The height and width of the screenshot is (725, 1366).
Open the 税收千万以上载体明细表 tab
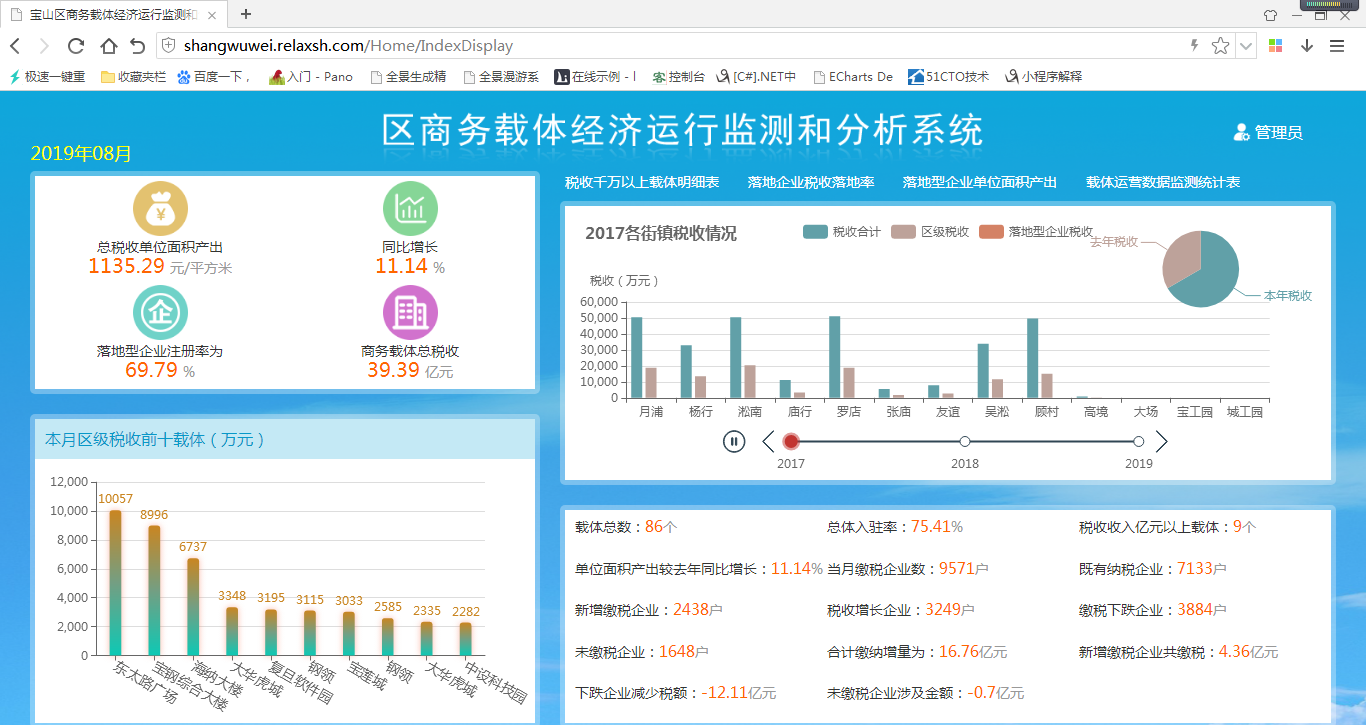(x=642, y=182)
